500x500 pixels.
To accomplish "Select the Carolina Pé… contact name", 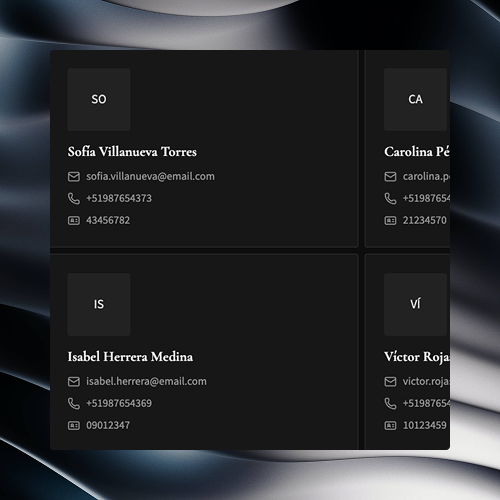I will click(x=417, y=152).
